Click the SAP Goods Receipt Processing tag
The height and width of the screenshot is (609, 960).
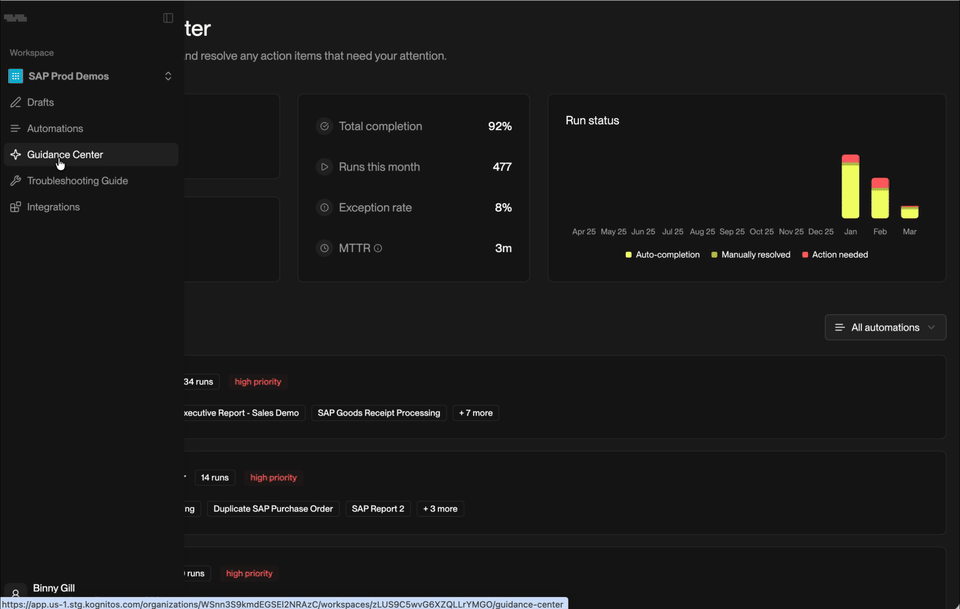tap(378, 413)
